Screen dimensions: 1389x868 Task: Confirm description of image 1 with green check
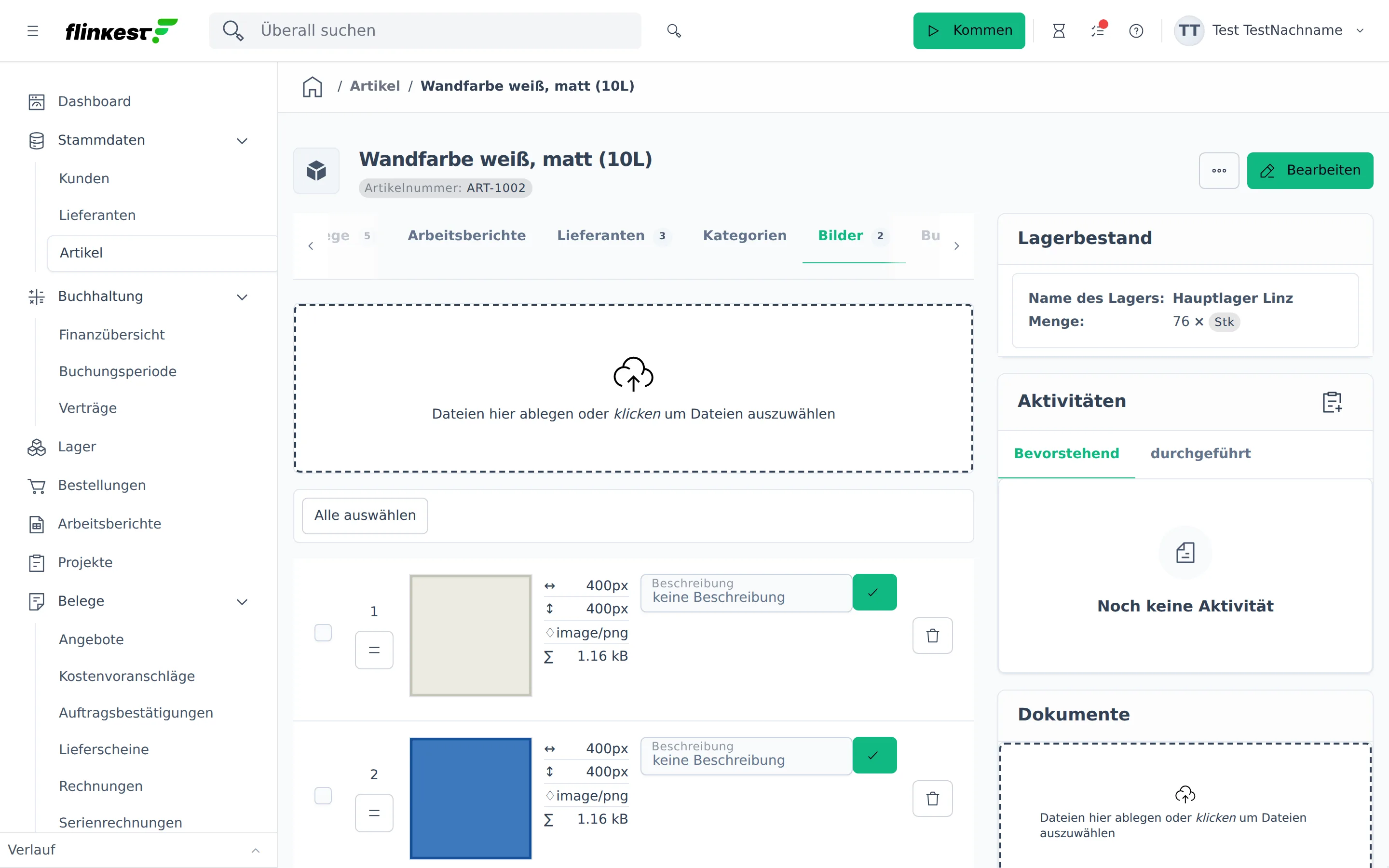point(874,593)
